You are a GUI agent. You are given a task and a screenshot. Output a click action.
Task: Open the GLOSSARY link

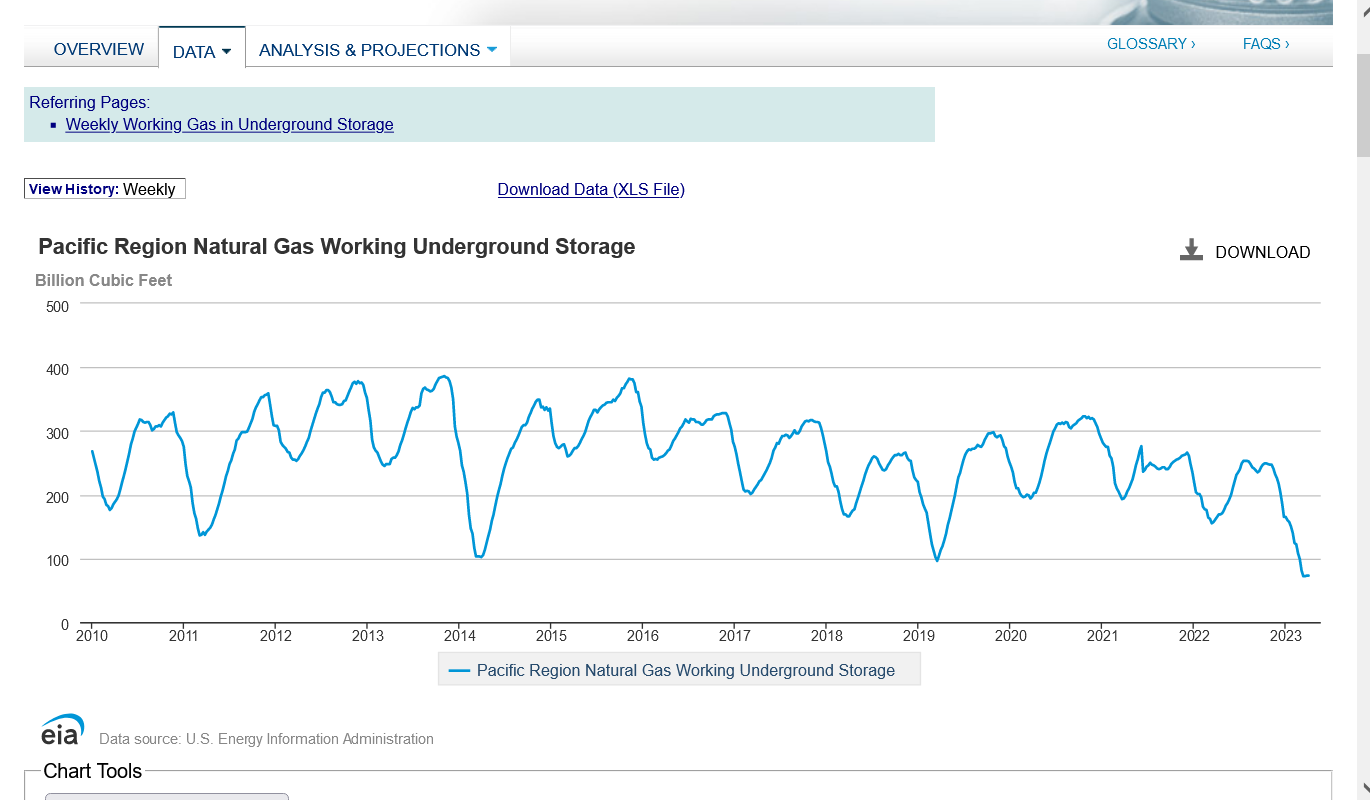[x=1150, y=44]
